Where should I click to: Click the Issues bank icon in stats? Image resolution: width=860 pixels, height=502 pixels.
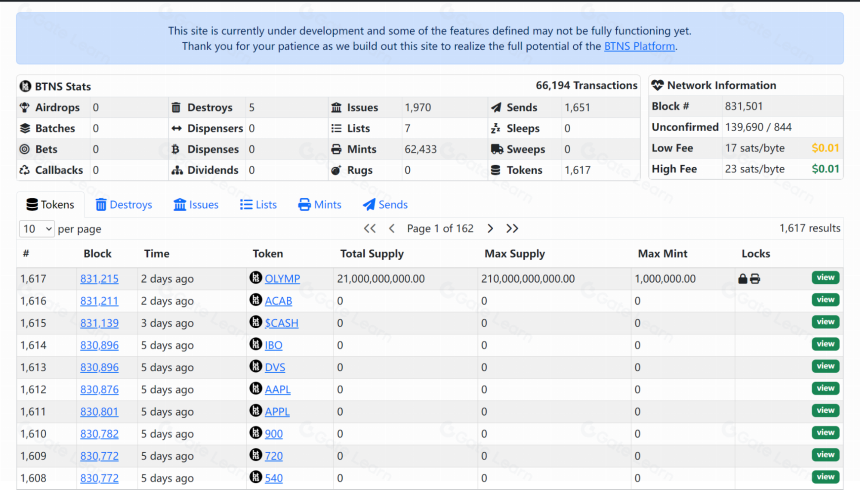tap(336, 108)
